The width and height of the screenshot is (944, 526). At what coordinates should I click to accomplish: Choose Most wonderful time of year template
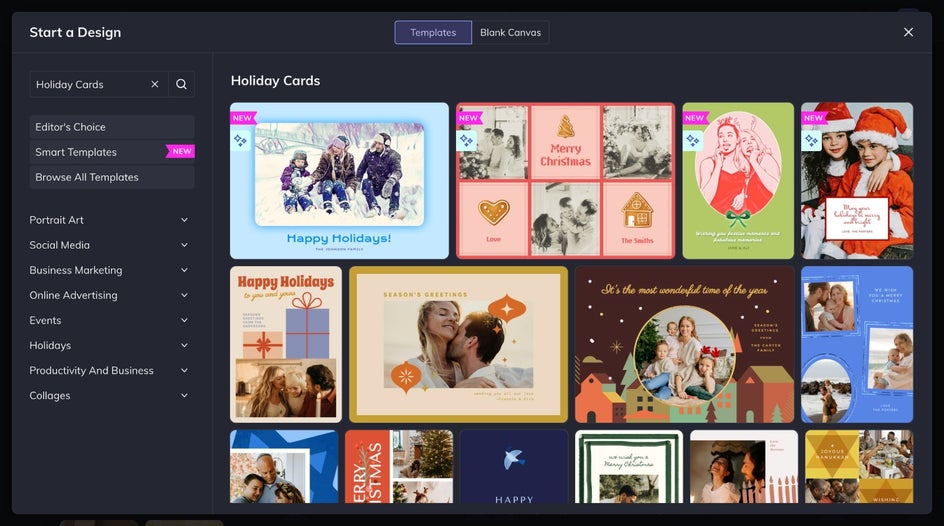(685, 344)
